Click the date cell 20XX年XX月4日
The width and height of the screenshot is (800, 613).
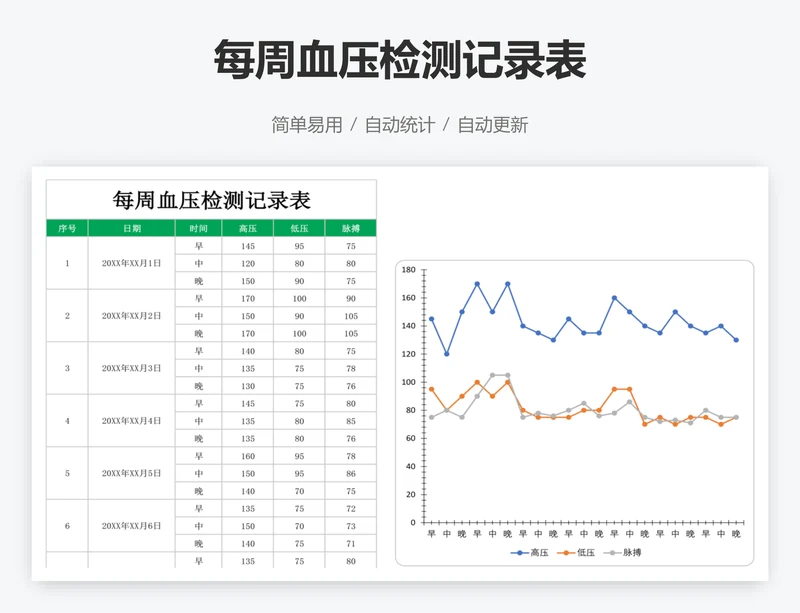(132, 421)
